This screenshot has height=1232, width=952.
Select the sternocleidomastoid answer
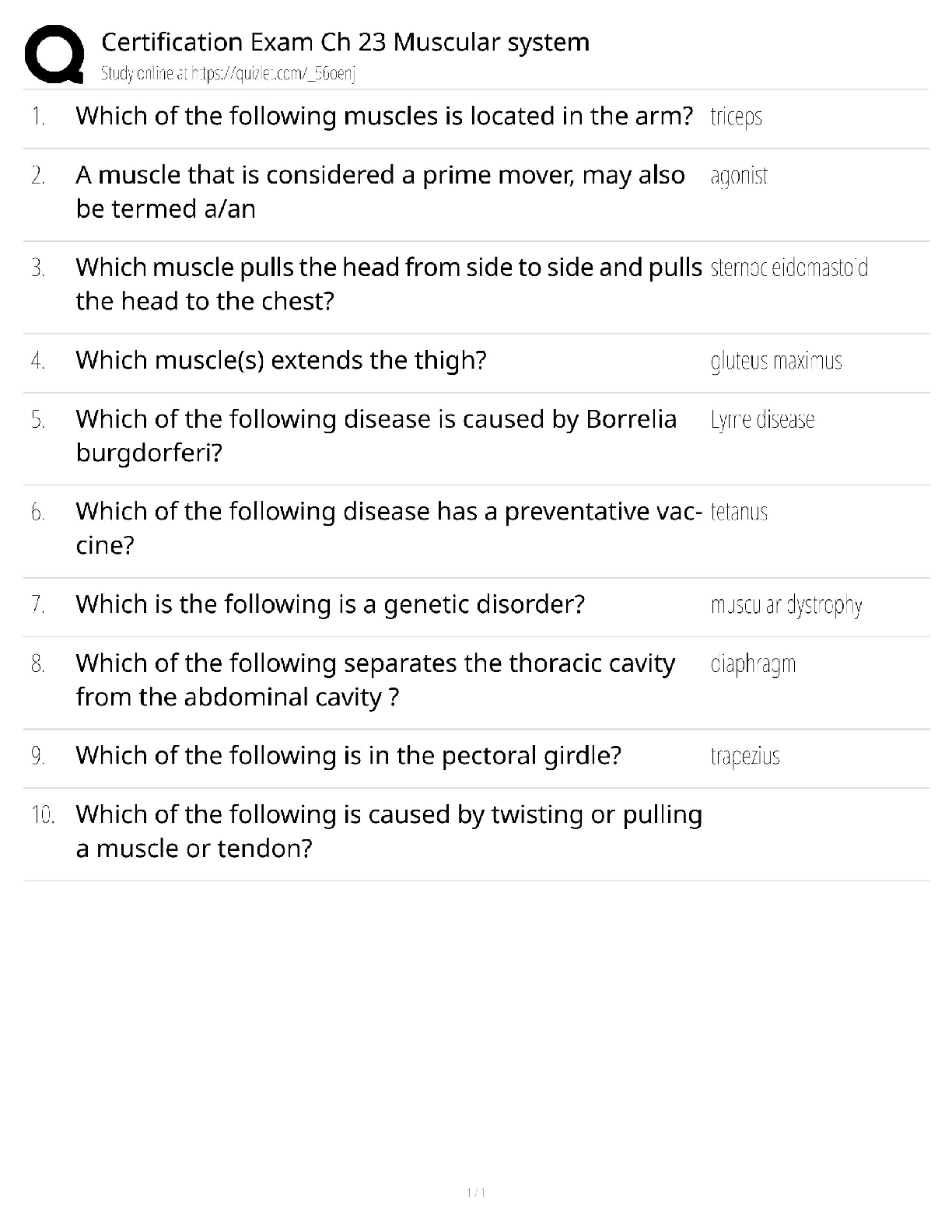pyautogui.click(x=789, y=268)
